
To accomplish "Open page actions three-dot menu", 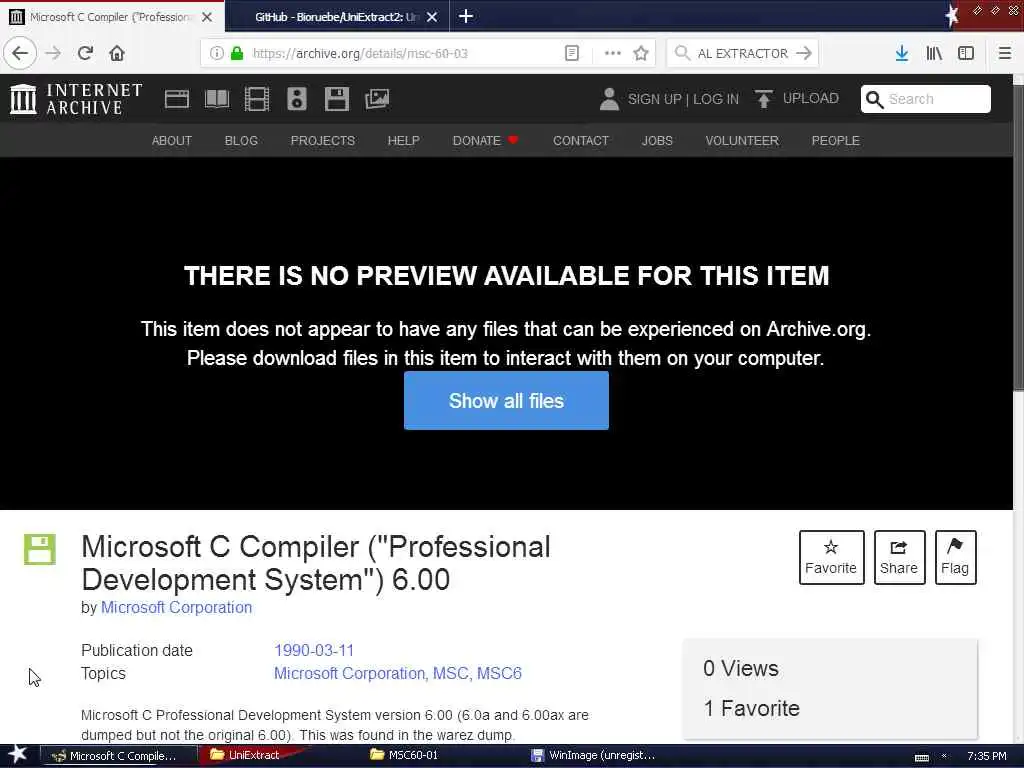I will click(613, 53).
